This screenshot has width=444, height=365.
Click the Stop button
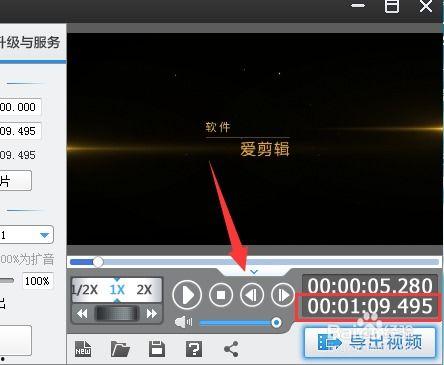pos(221,295)
